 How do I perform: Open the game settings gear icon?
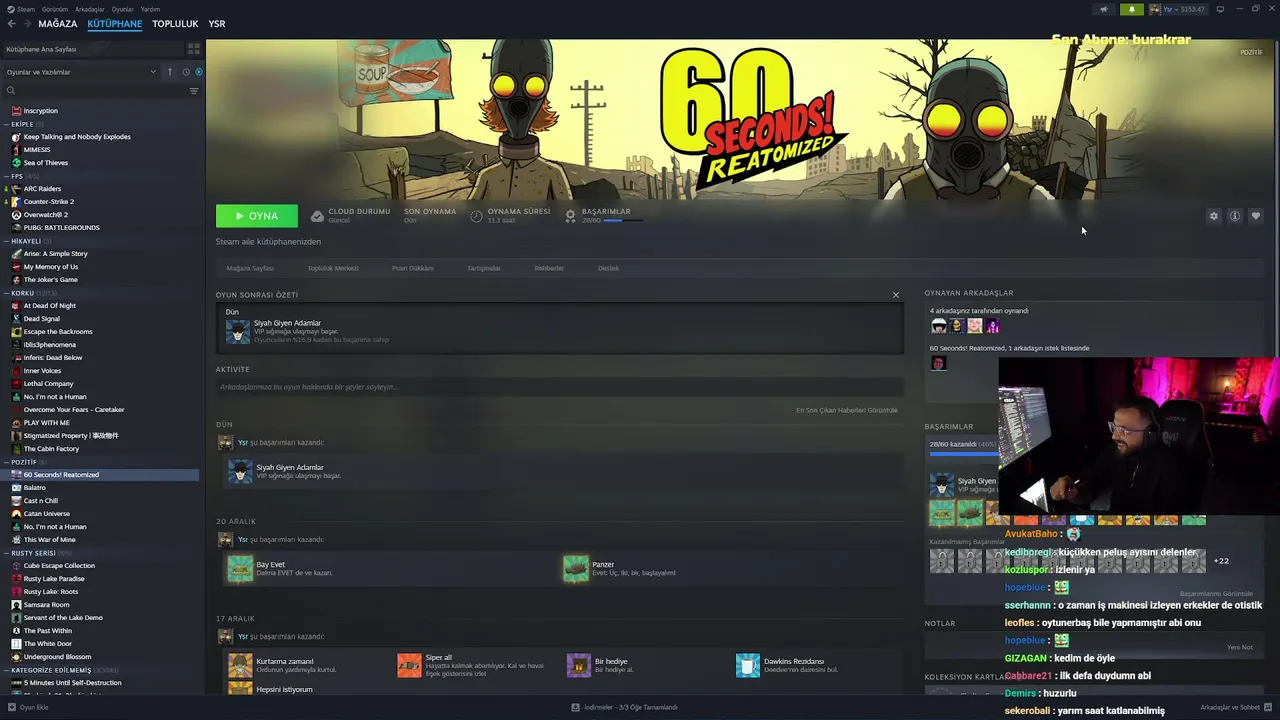(1214, 216)
